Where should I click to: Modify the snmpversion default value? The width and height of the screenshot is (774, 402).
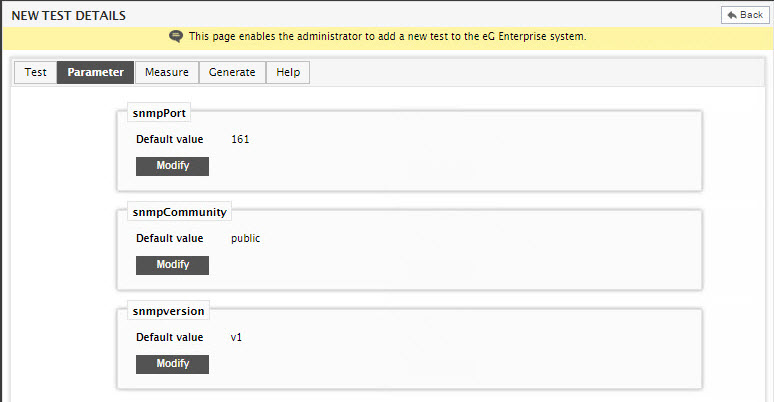pyautogui.click(x=172, y=364)
